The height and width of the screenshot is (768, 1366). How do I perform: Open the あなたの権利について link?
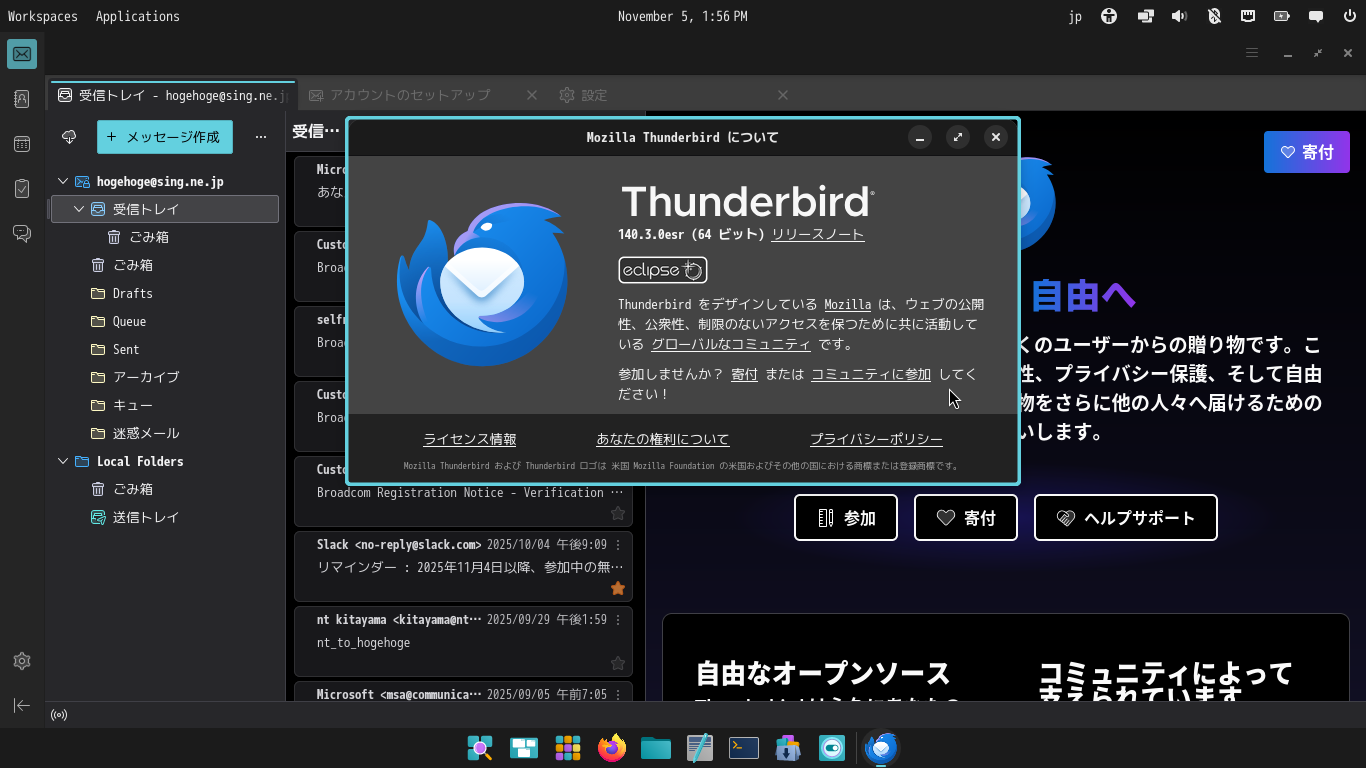pyautogui.click(x=663, y=439)
